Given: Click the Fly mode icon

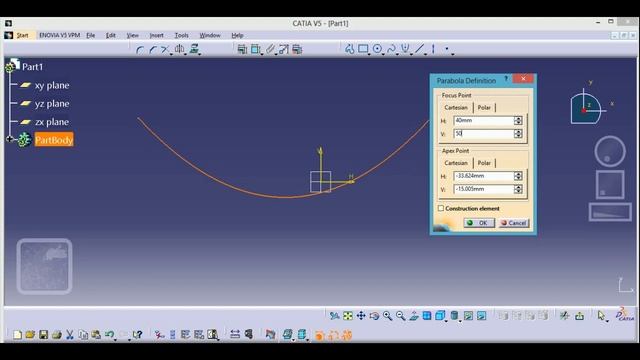Looking at the screenshot, I should coord(335,316).
